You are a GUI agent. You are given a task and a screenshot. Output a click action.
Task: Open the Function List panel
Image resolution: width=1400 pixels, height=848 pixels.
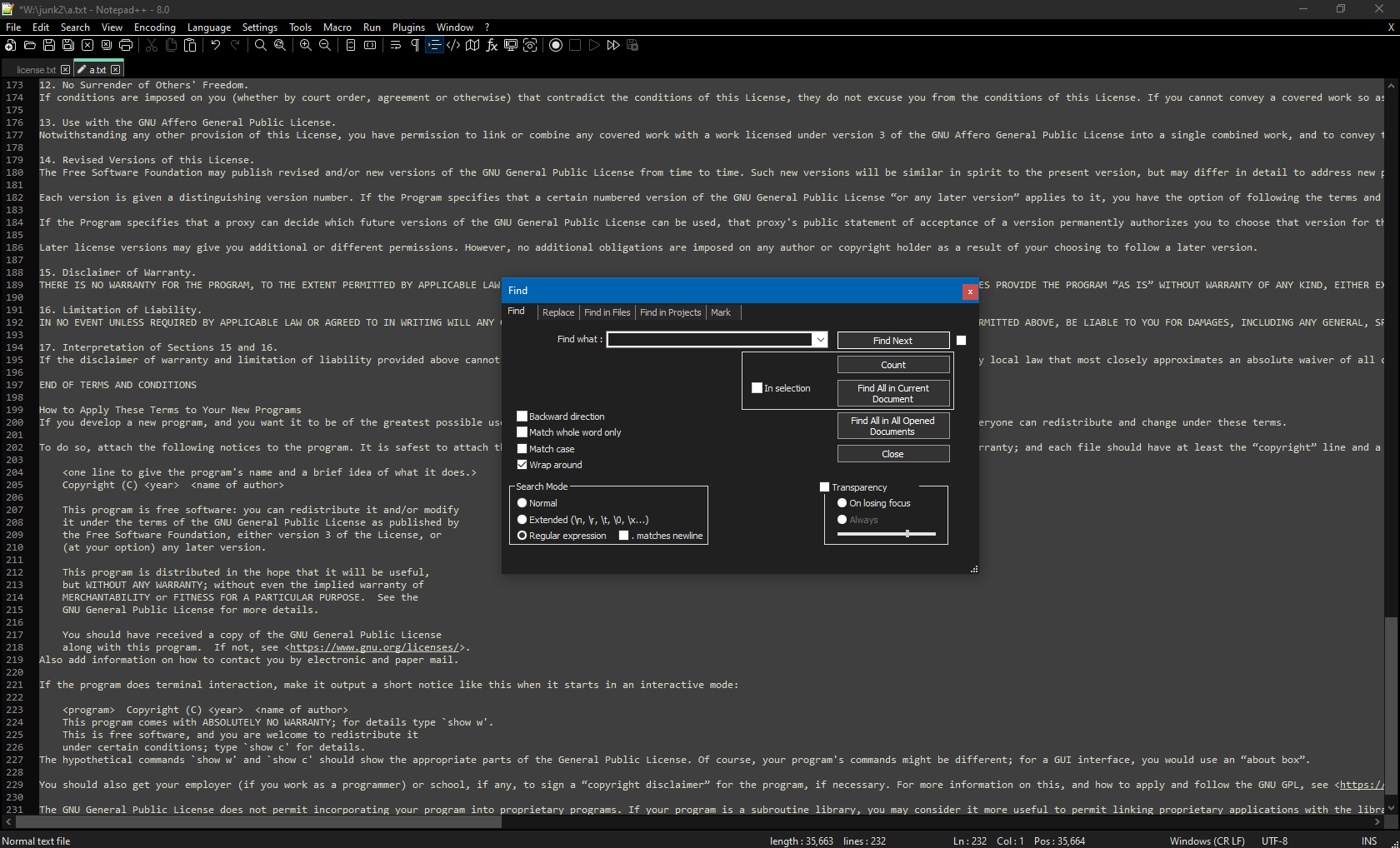pyautogui.click(x=492, y=45)
